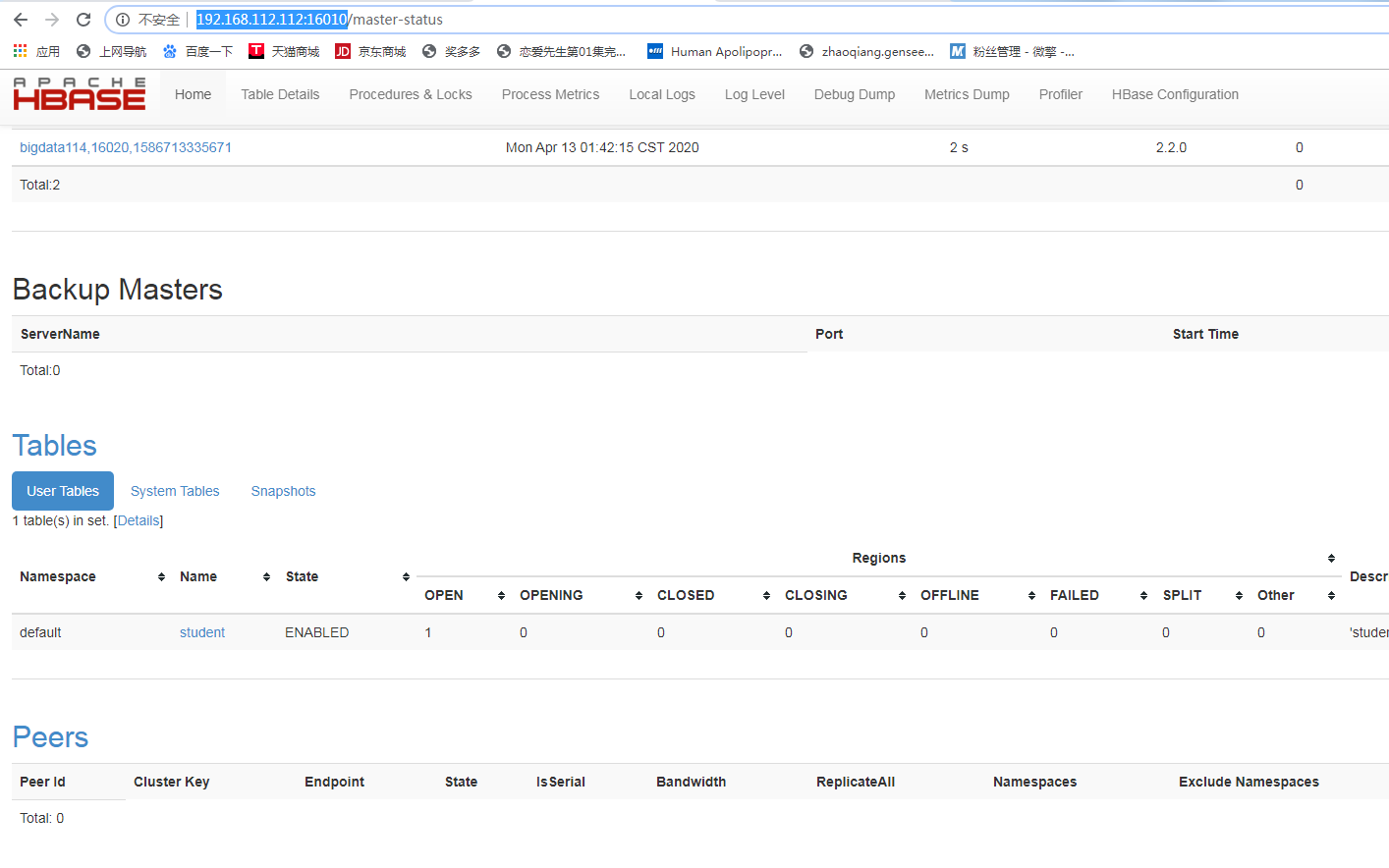Click the Apache HBase logo
Viewport: 1389px width, 868px height.
point(79,94)
